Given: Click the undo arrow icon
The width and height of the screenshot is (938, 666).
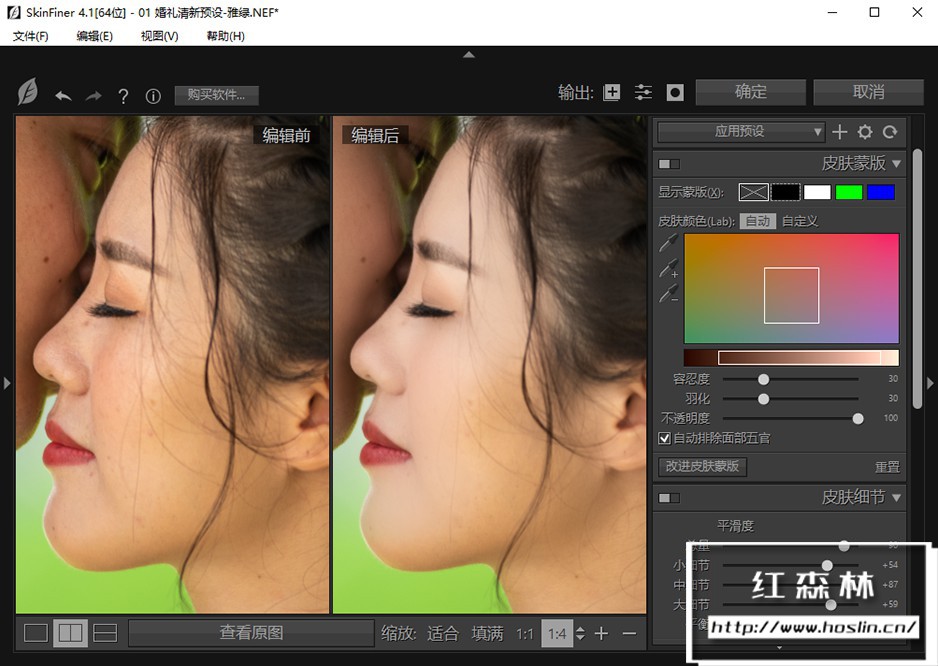Looking at the screenshot, I should (63, 96).
